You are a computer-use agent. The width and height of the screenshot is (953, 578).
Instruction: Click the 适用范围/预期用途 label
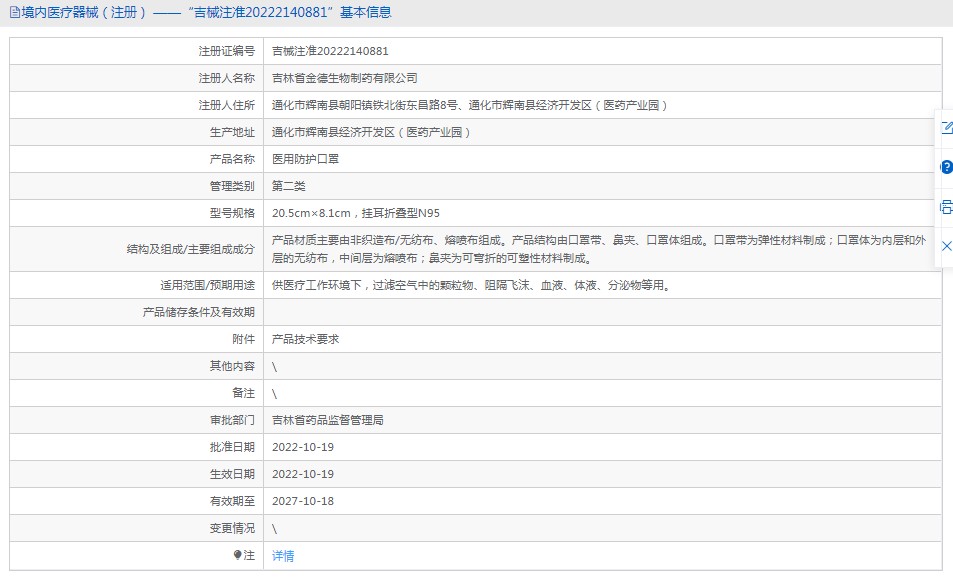coord(207,285)
